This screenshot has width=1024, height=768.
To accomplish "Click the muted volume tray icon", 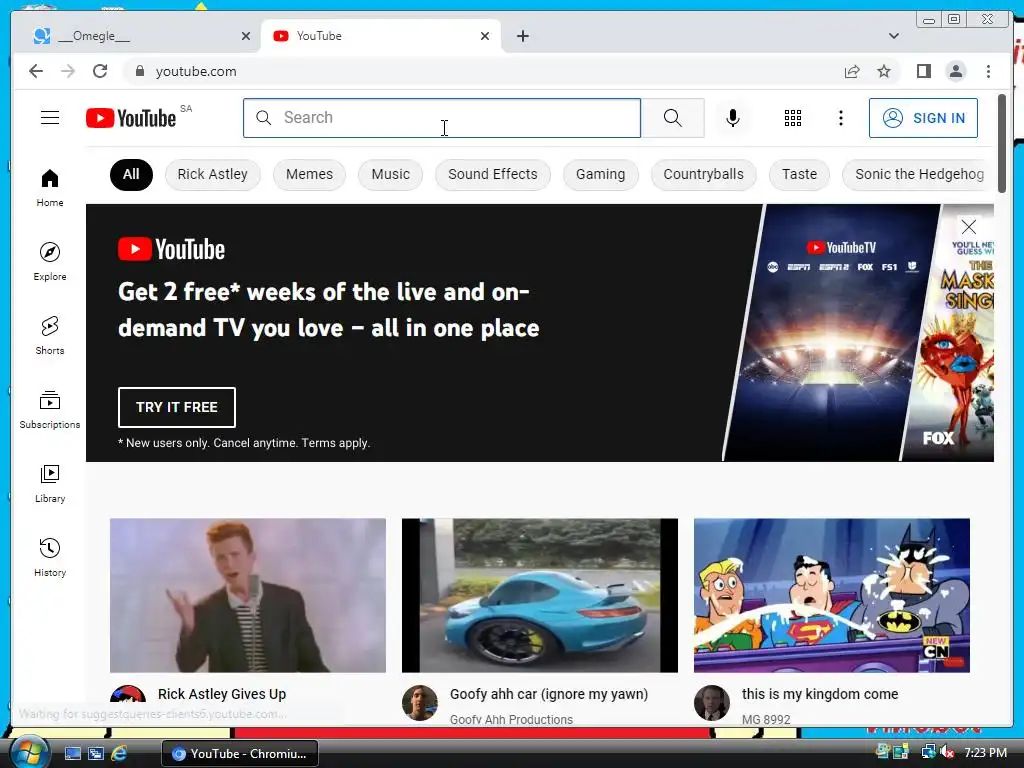I will [946, 752].
